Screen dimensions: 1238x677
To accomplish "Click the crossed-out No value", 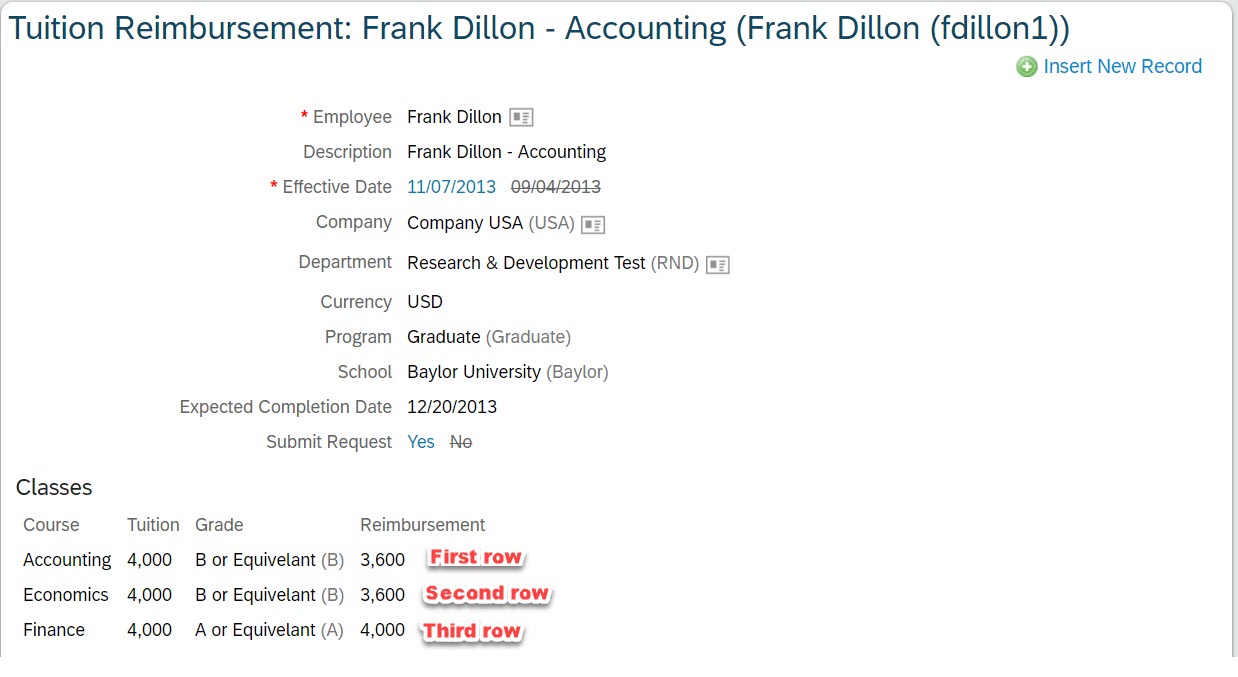I will [x=461, y=442].
